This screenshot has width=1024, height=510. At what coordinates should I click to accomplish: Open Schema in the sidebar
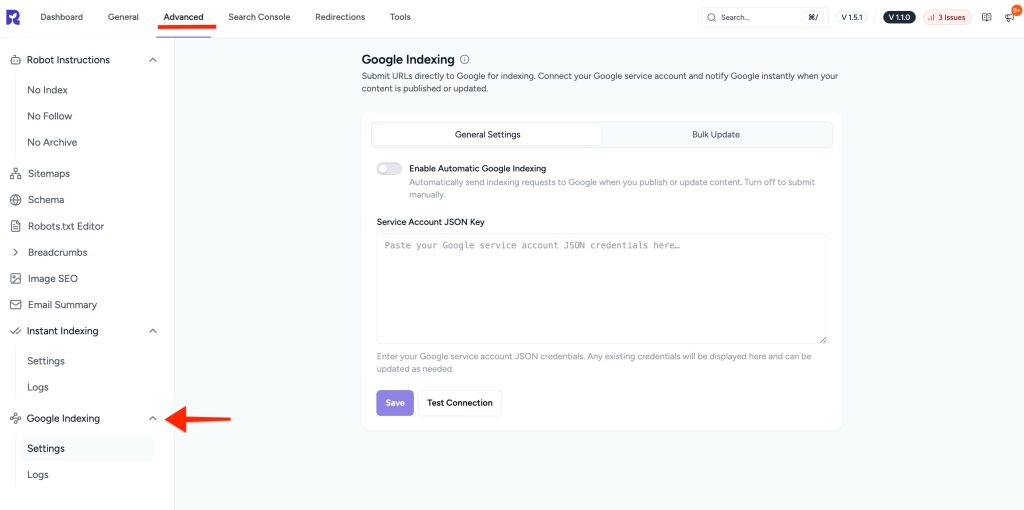[x=45, y=200]
